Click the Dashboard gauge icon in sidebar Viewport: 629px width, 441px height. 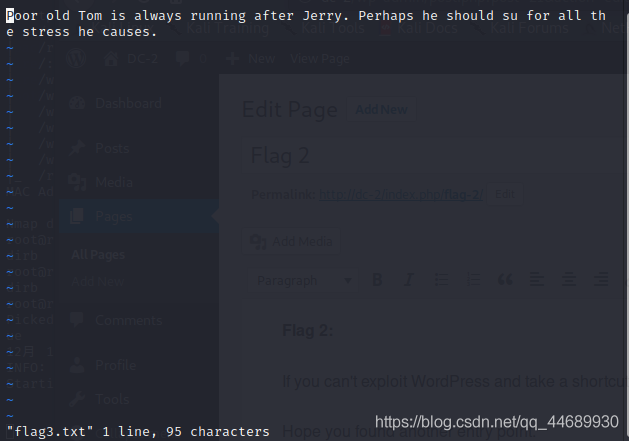coord(77,104)
